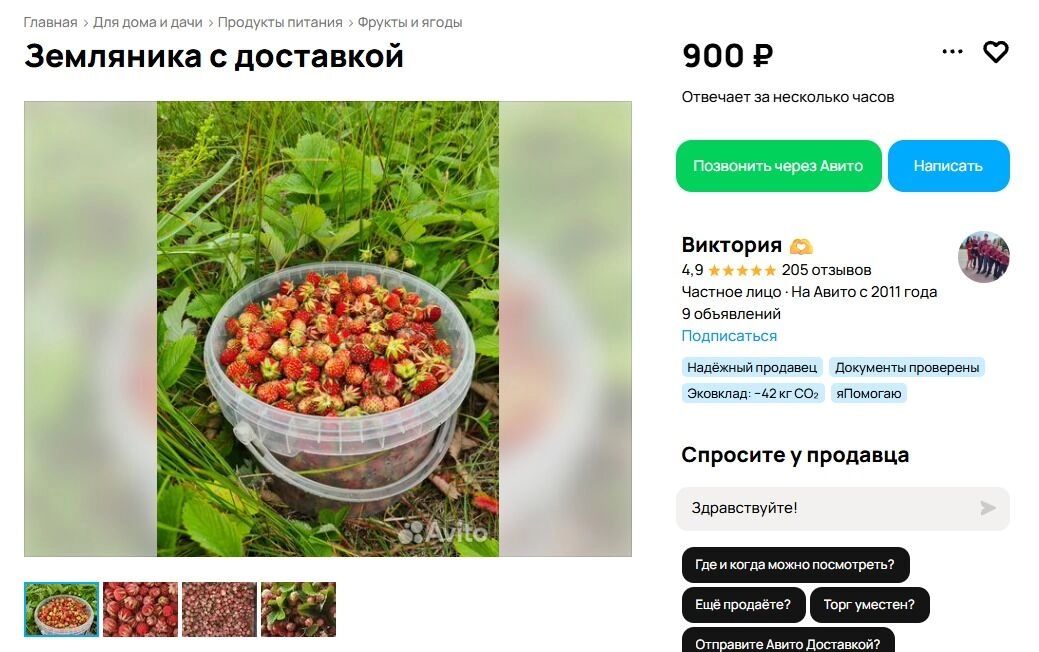The height and width of the screenshot is (652, 1039).
Task: Click the star rating of the seller
Action: [x=741, y=270]
